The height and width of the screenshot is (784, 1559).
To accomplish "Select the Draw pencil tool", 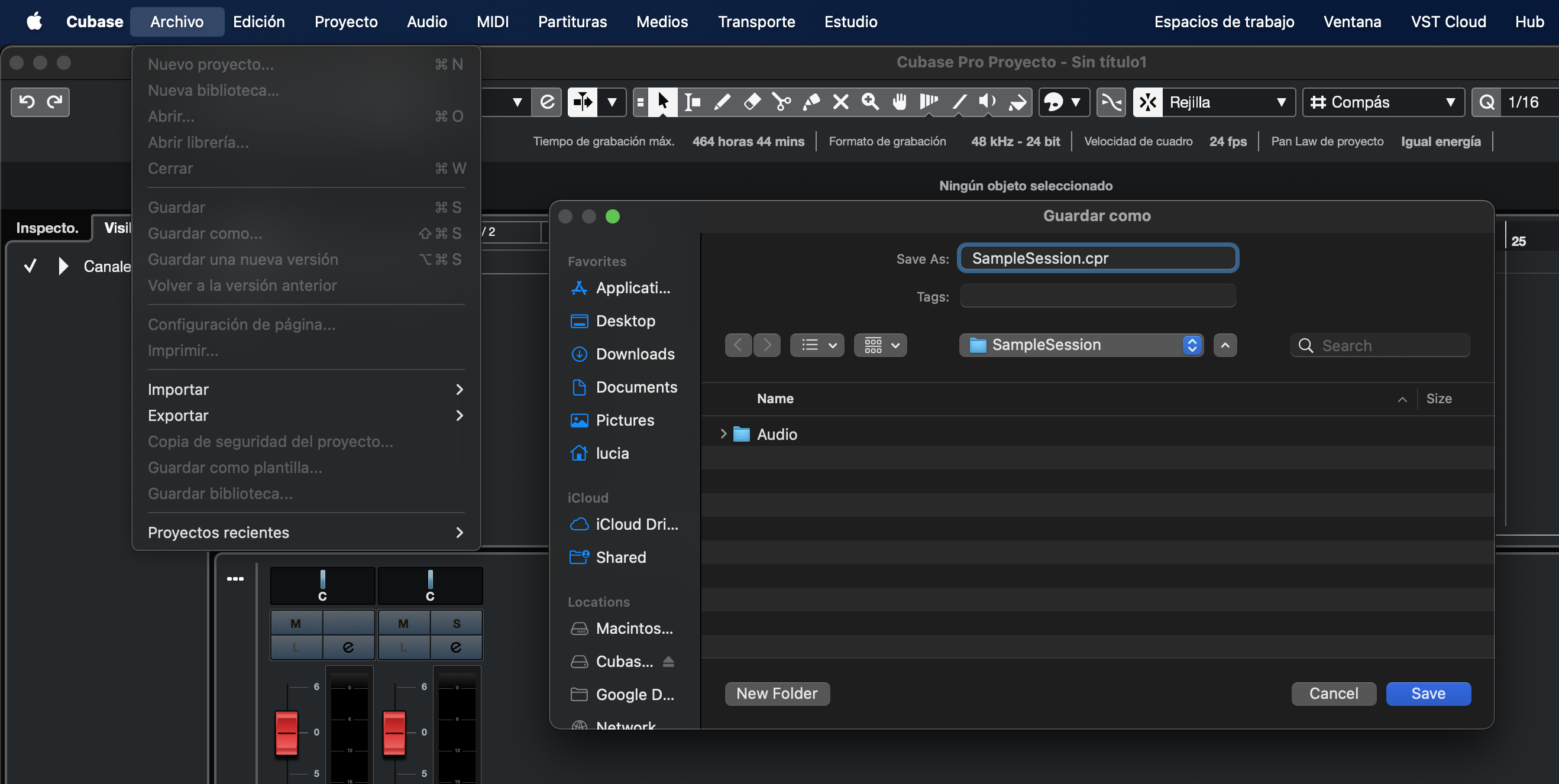I will (722, 102).
